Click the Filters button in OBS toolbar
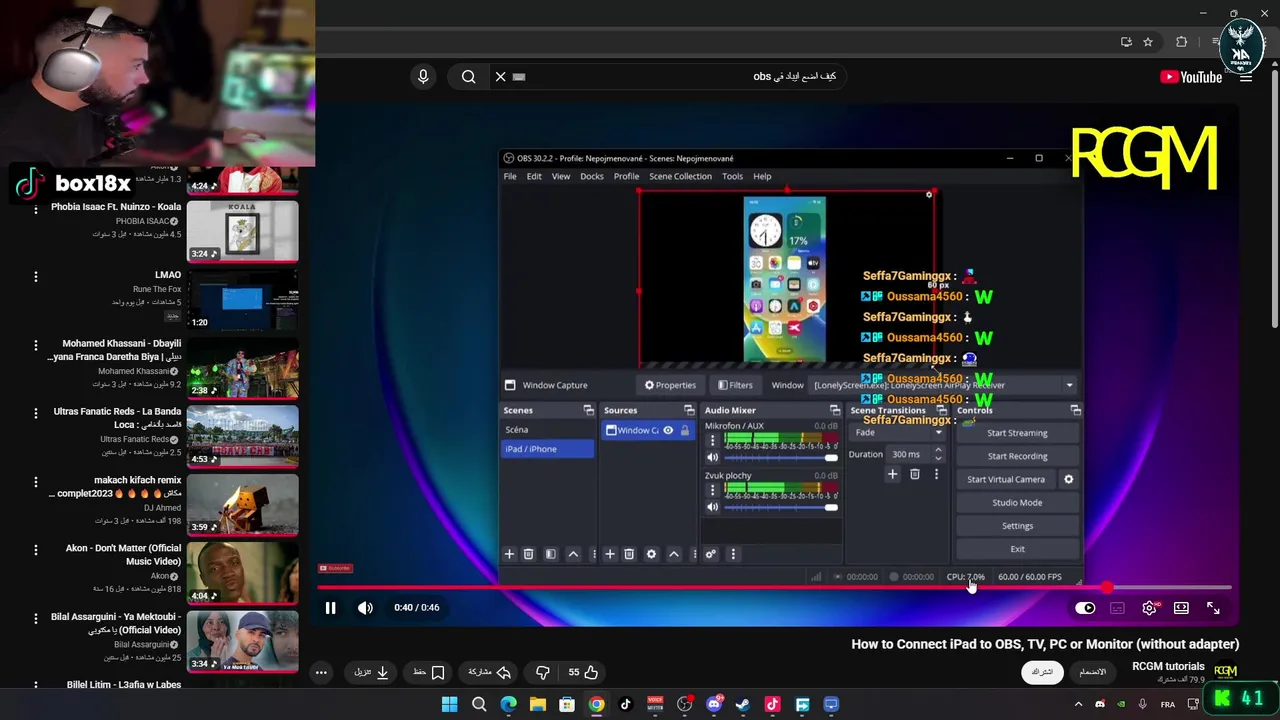Screen dimensions: 1280x720 coord(735,385)
